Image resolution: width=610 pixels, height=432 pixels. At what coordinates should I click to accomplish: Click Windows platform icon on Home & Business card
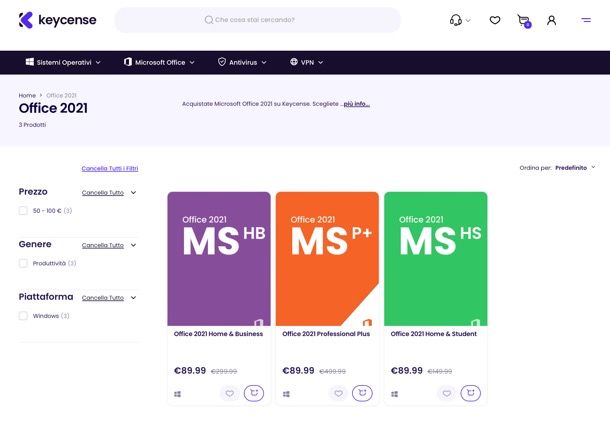pyautogui.click(x=177, y=394)
